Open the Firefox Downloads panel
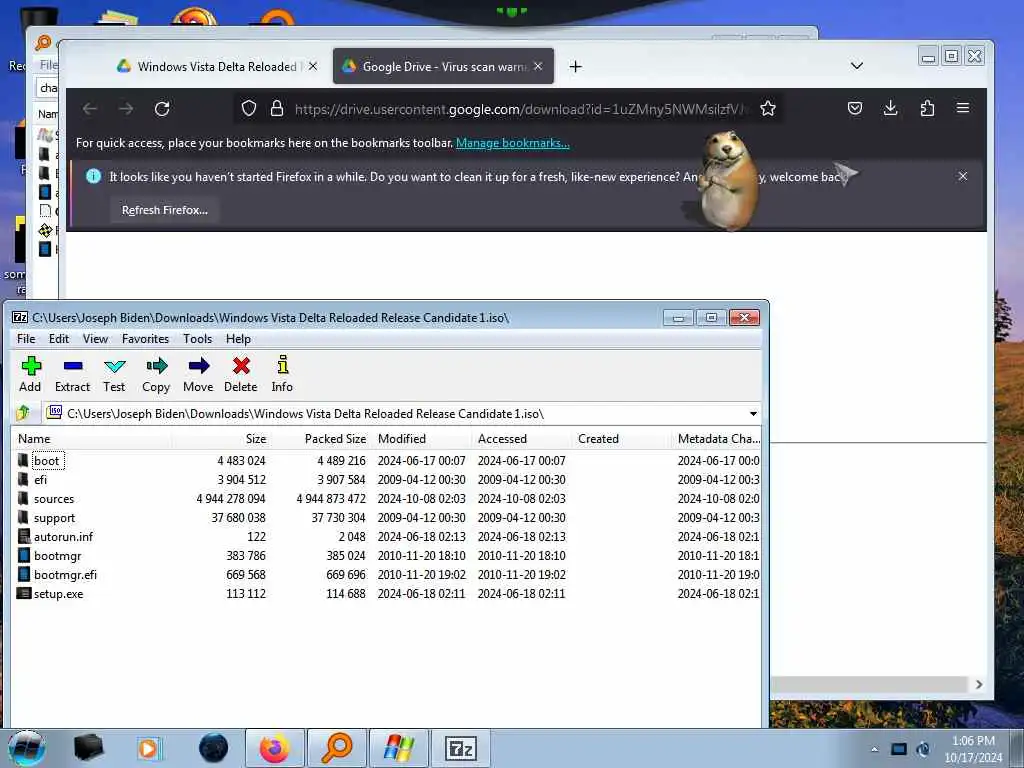Screen dimensions: 1024x768 891,108
